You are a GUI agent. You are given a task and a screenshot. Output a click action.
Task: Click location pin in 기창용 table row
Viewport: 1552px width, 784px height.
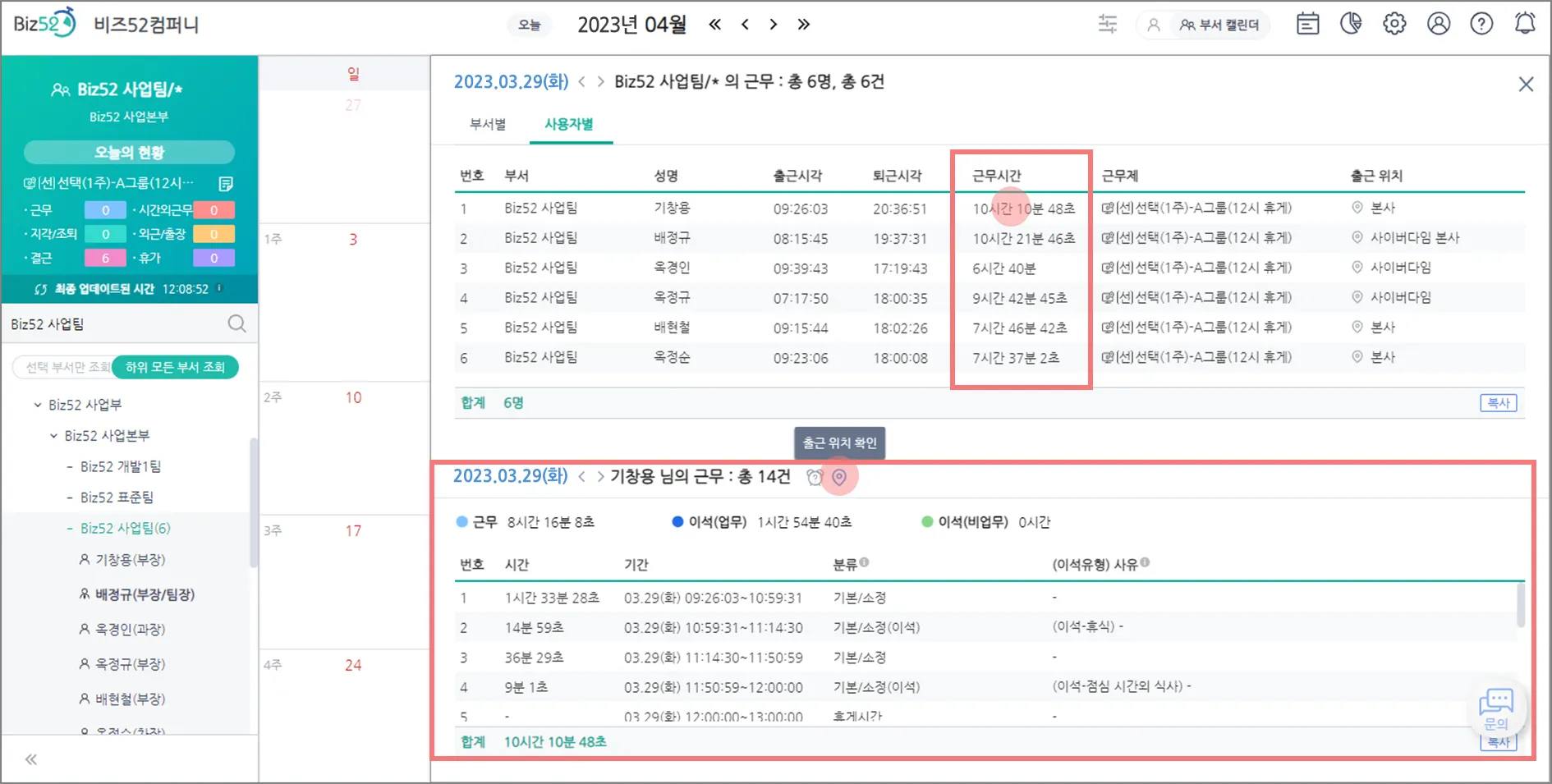pyautogui.click(x=1357, y=209)
